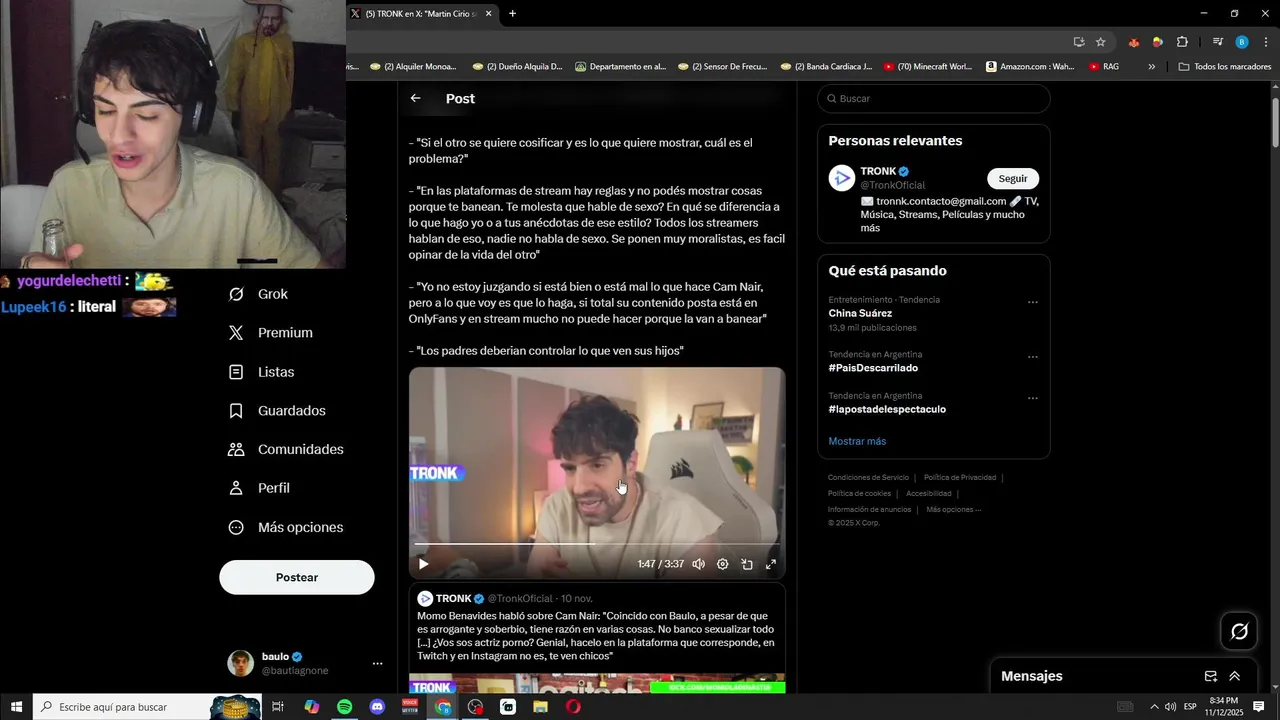This screenshot has height=720, width=1280.
Task: Toggle picture-in-picture on video
Action: tap(746, 564)
